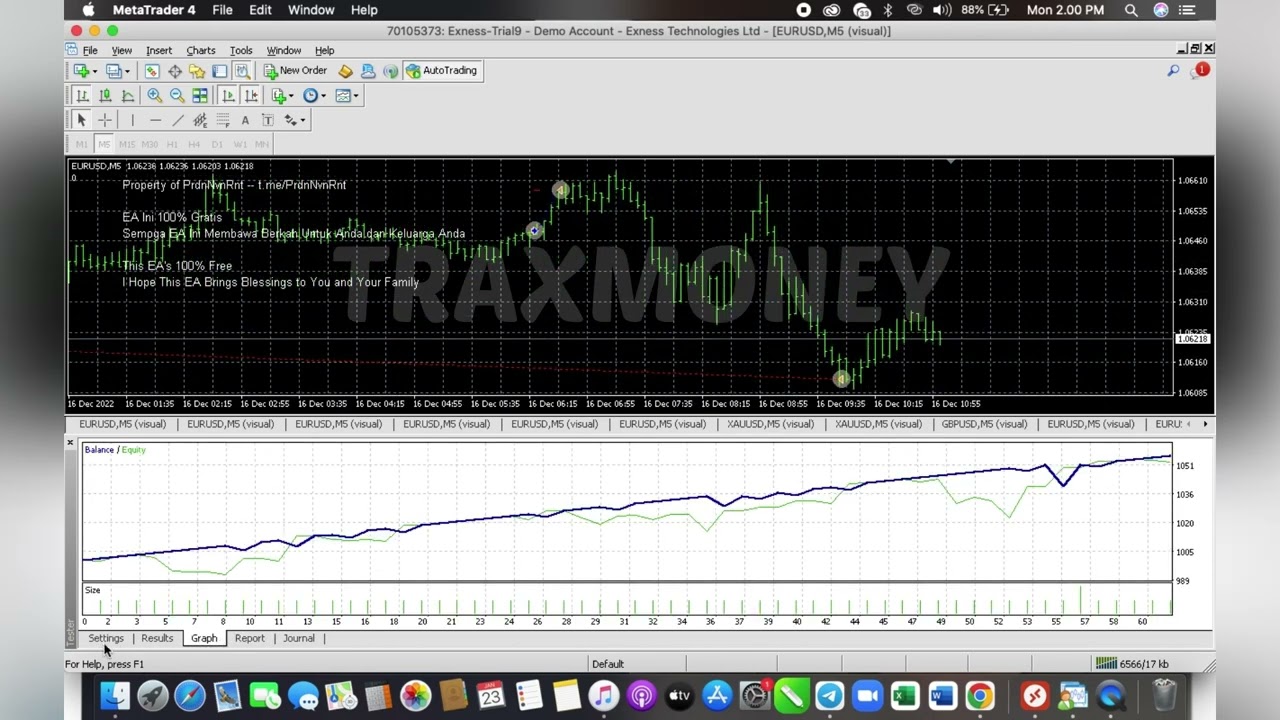Viewport: 1280px width, 720px height.
Task: Open the tester Settings tab
Action: (106, 638)
